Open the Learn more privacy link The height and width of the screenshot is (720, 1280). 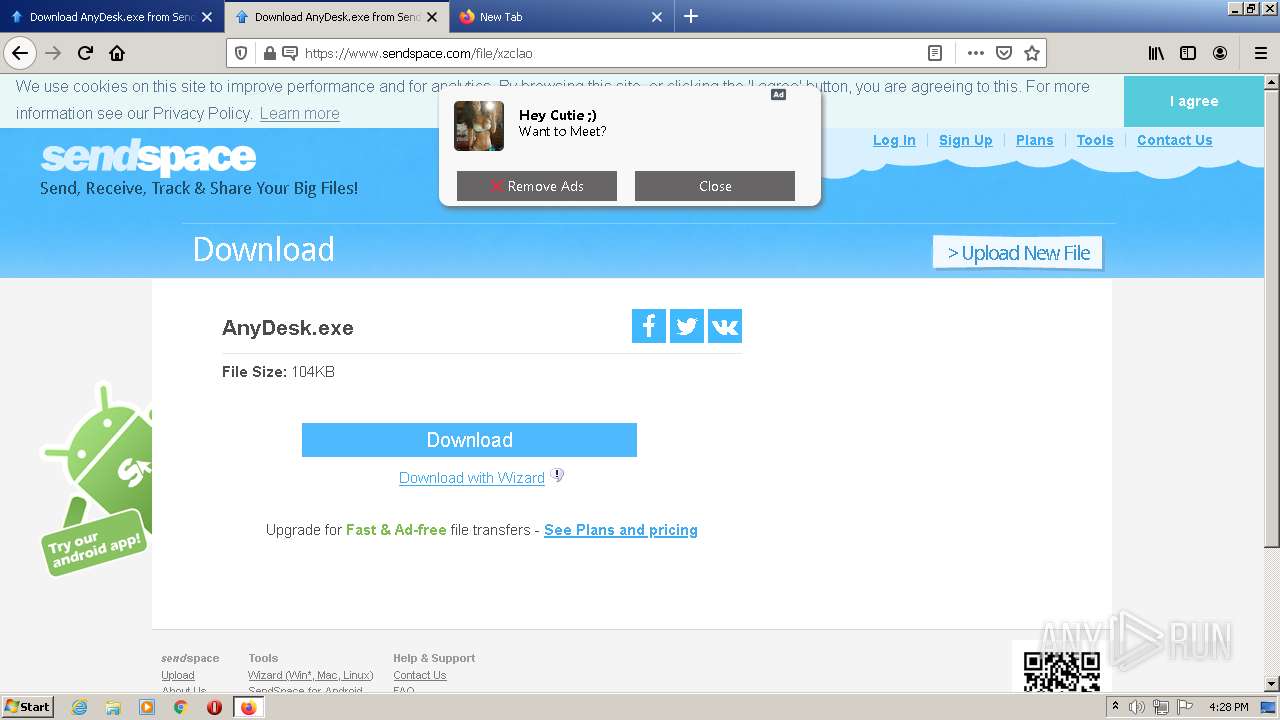299,113
